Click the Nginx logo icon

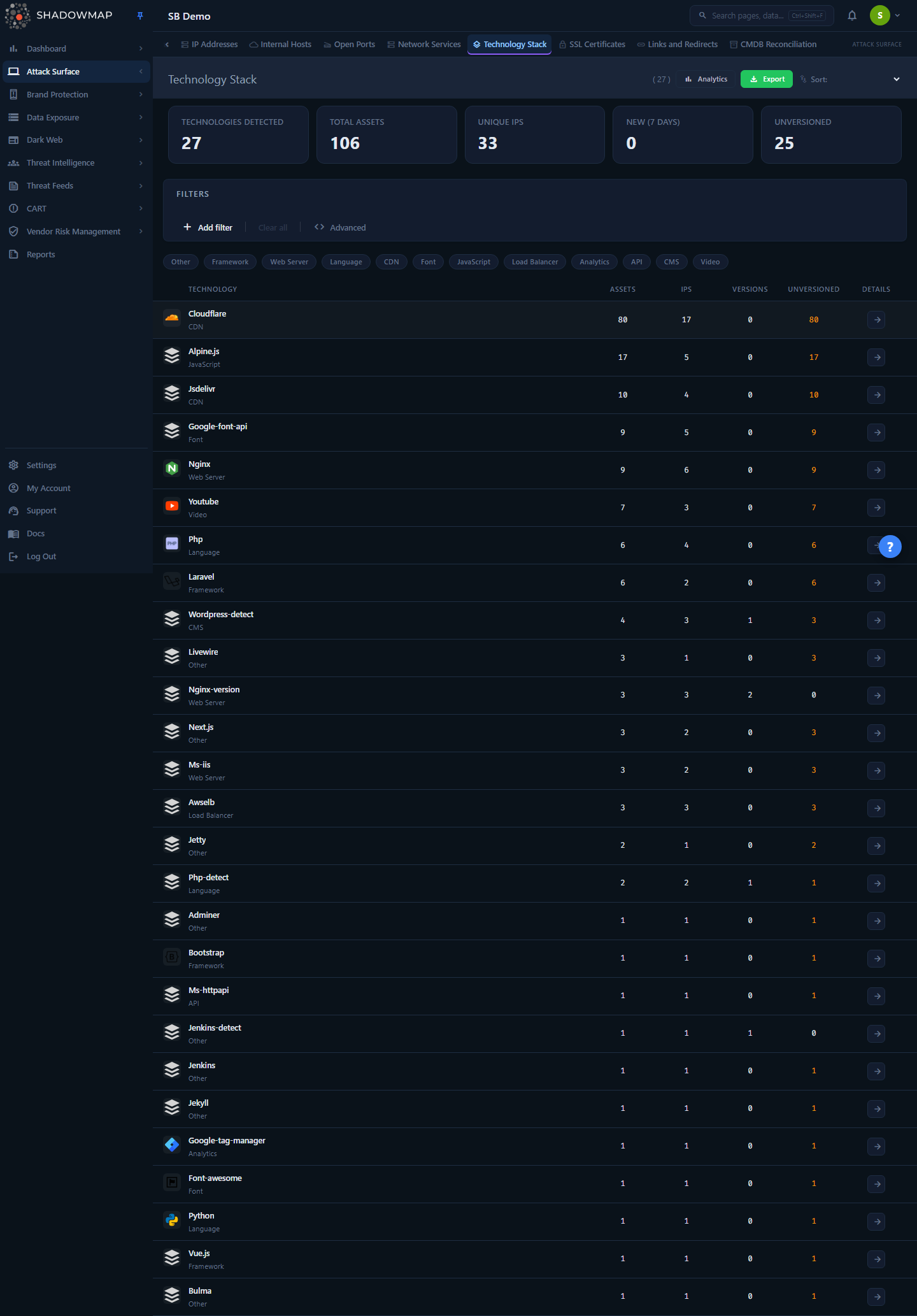click(172, 468)
